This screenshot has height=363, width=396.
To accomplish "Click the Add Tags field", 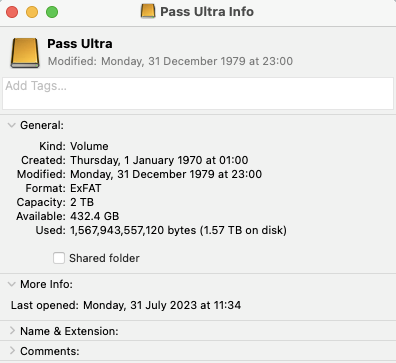I will click(x=198, y=93).
